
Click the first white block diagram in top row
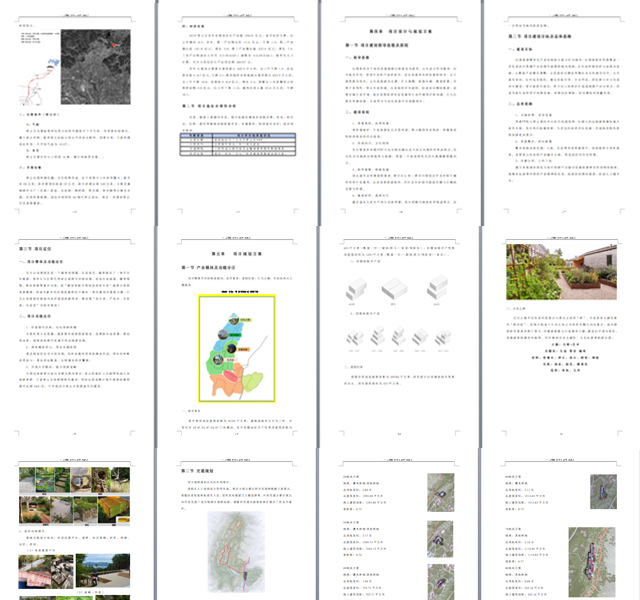click(356, 289)
